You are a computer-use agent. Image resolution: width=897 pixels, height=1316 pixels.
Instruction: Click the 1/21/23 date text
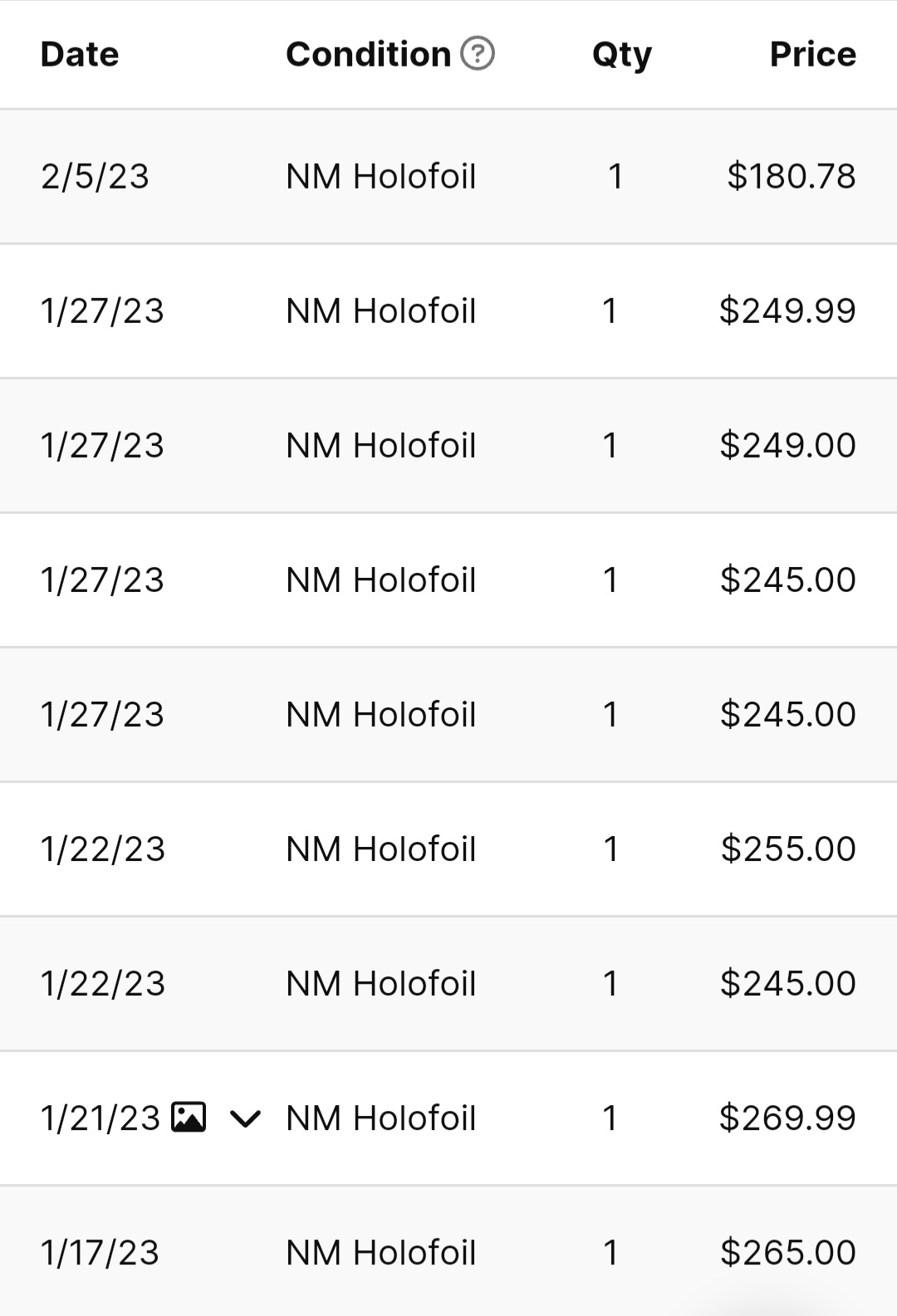pos(100,1118)
